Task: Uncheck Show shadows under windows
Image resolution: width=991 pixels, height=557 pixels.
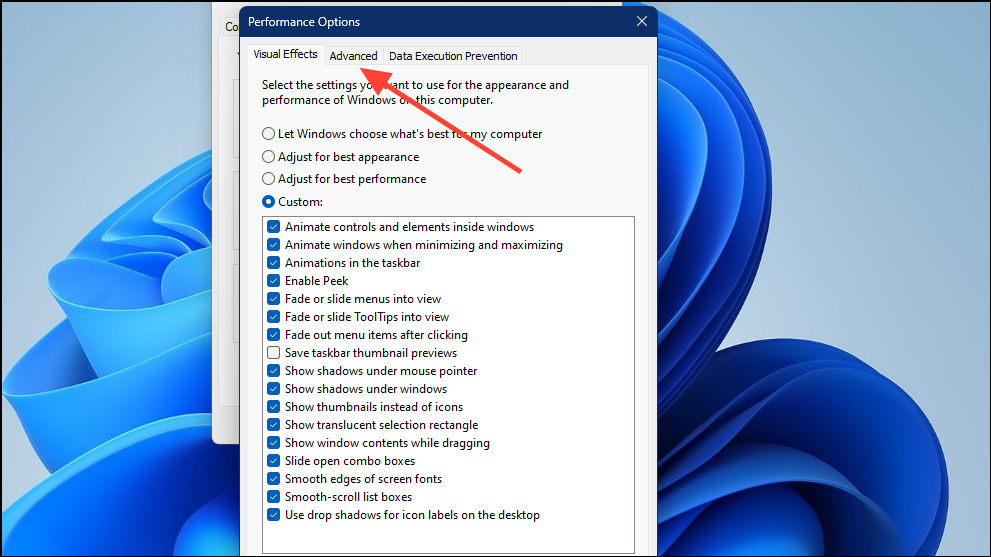Action: click(274, 389)
